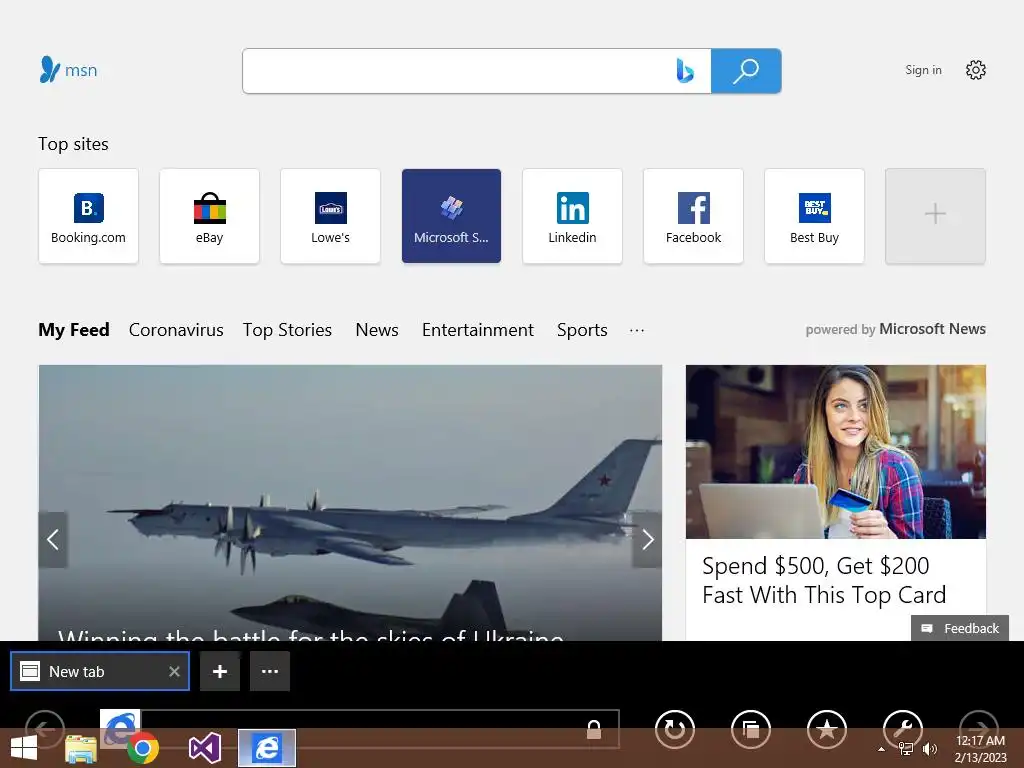Launch Google Chrome from taskbar
Screen dimensions: 1024x768
[x=143, y=748]
